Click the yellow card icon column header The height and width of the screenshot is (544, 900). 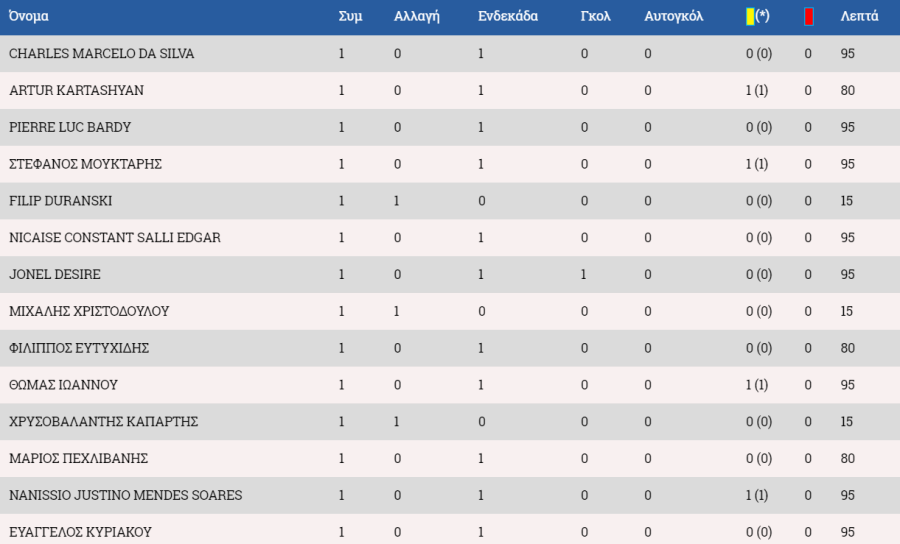[757, 16]
